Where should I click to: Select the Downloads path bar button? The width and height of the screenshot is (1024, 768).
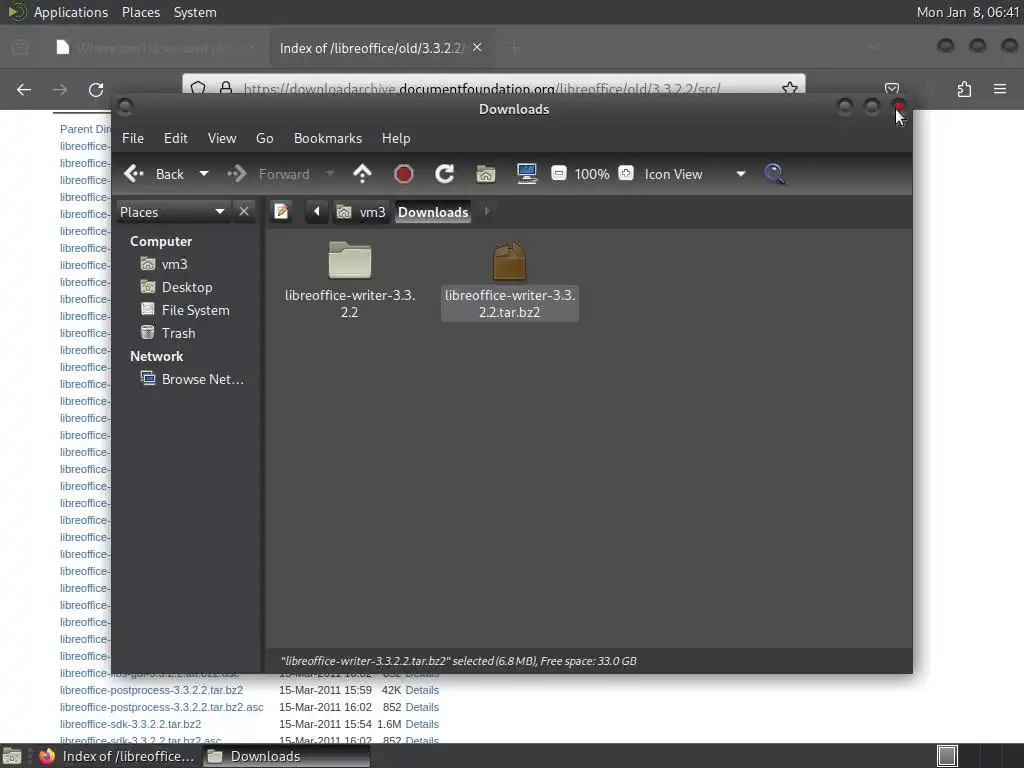click(433, 212)
